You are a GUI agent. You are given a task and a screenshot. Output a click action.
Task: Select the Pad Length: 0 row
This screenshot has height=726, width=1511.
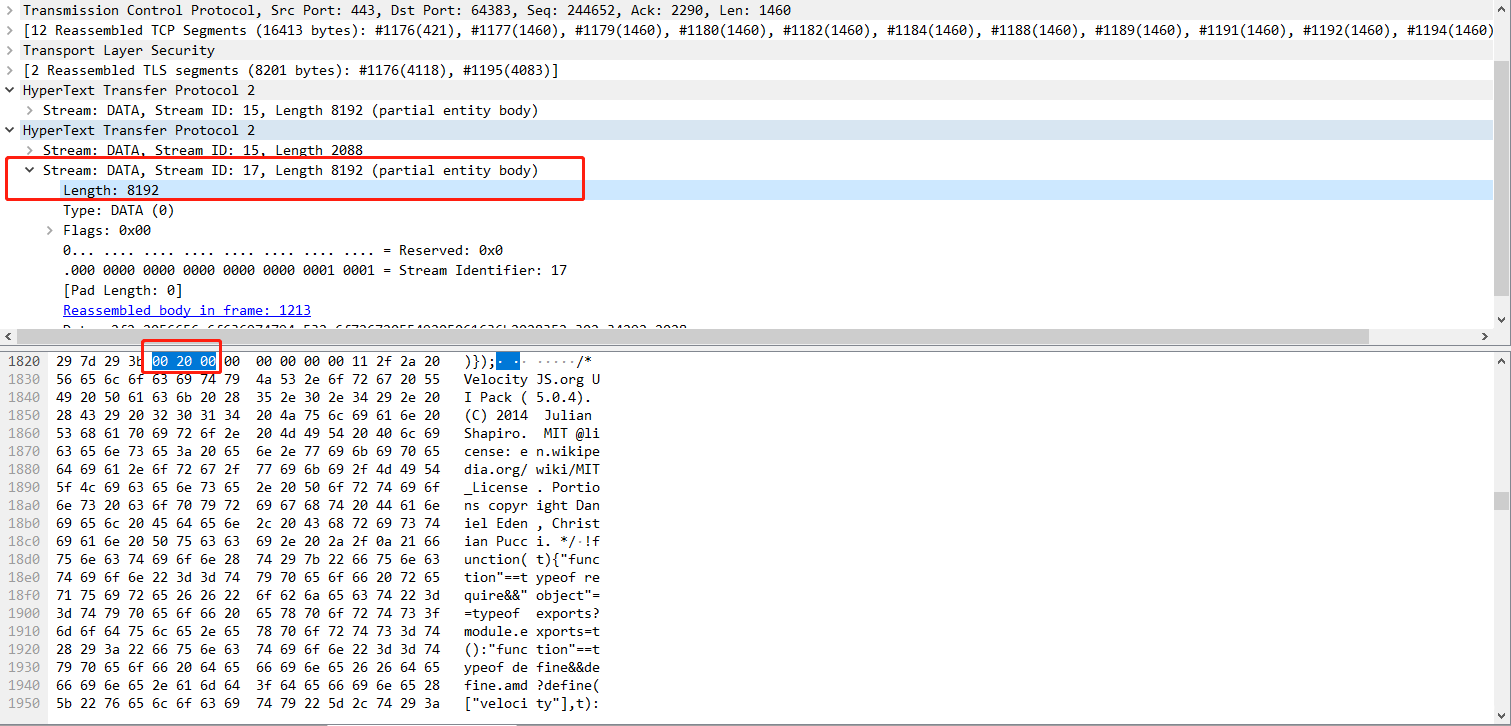tap(122, 290)
